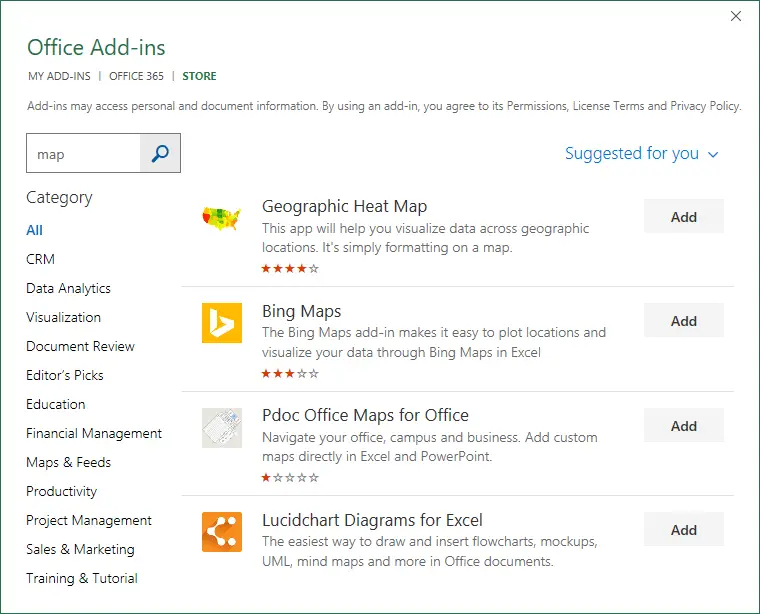Click the permissions and privacy policy notice
This screenshot has width=760, height=614.
(384, 106)
